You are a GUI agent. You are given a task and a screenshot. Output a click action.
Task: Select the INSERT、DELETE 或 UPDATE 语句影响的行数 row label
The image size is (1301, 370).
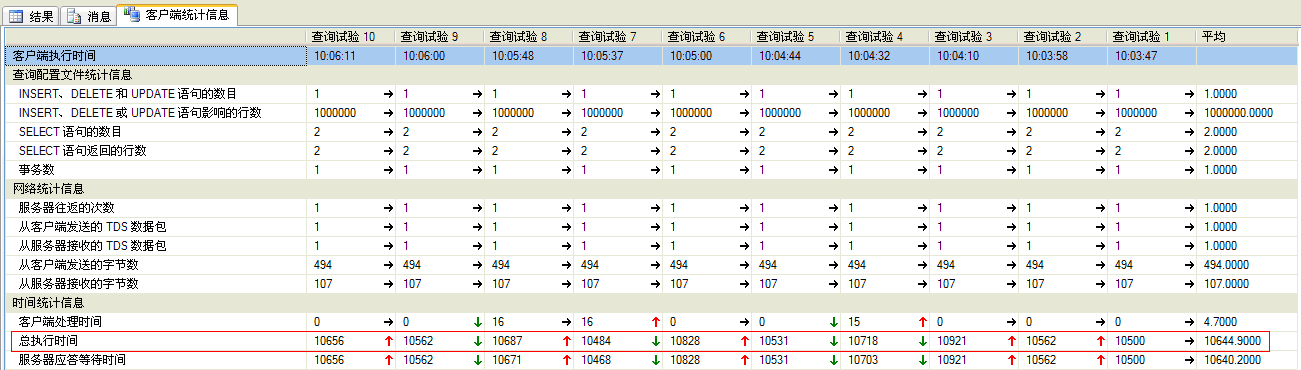point(140,112)
